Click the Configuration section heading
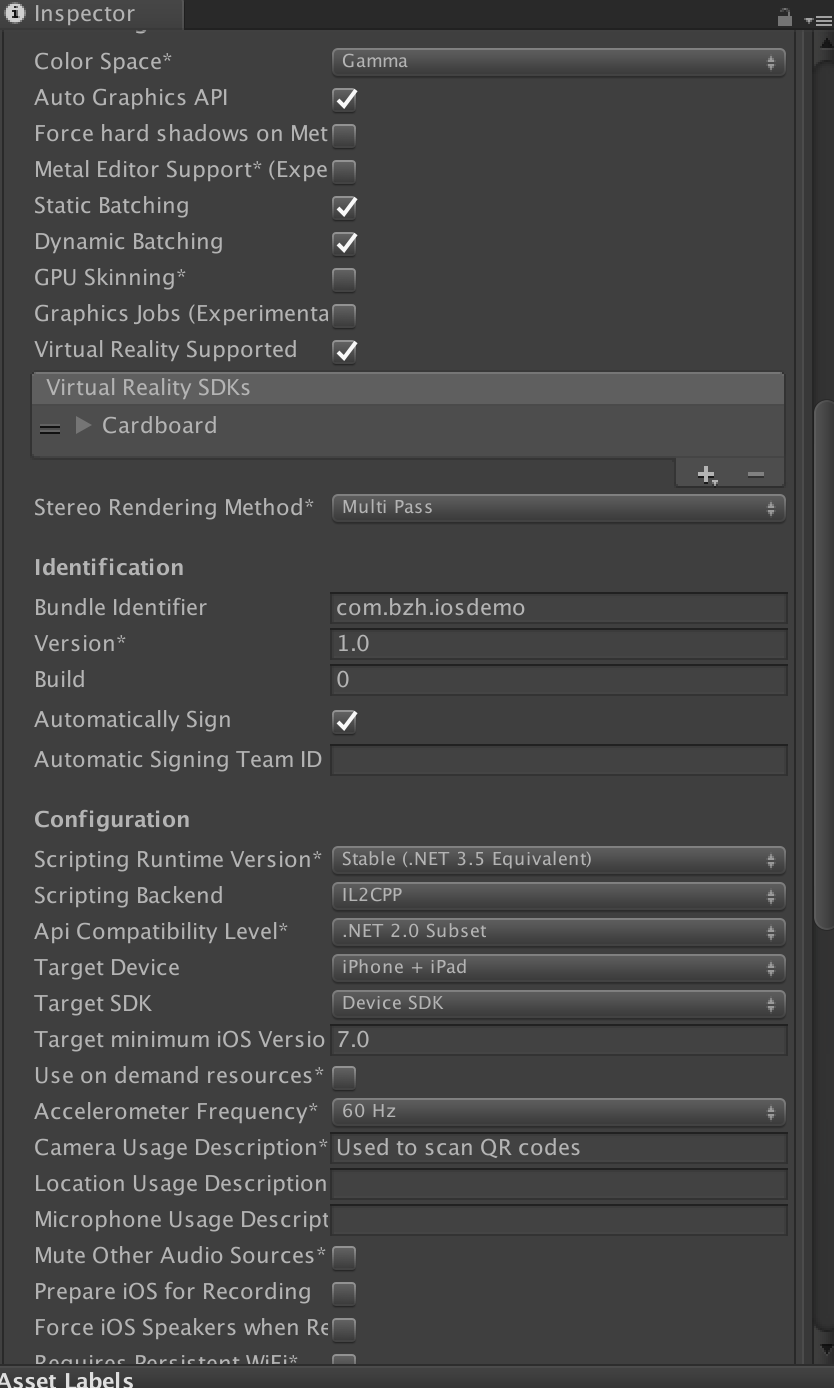 tap(112, 820)
